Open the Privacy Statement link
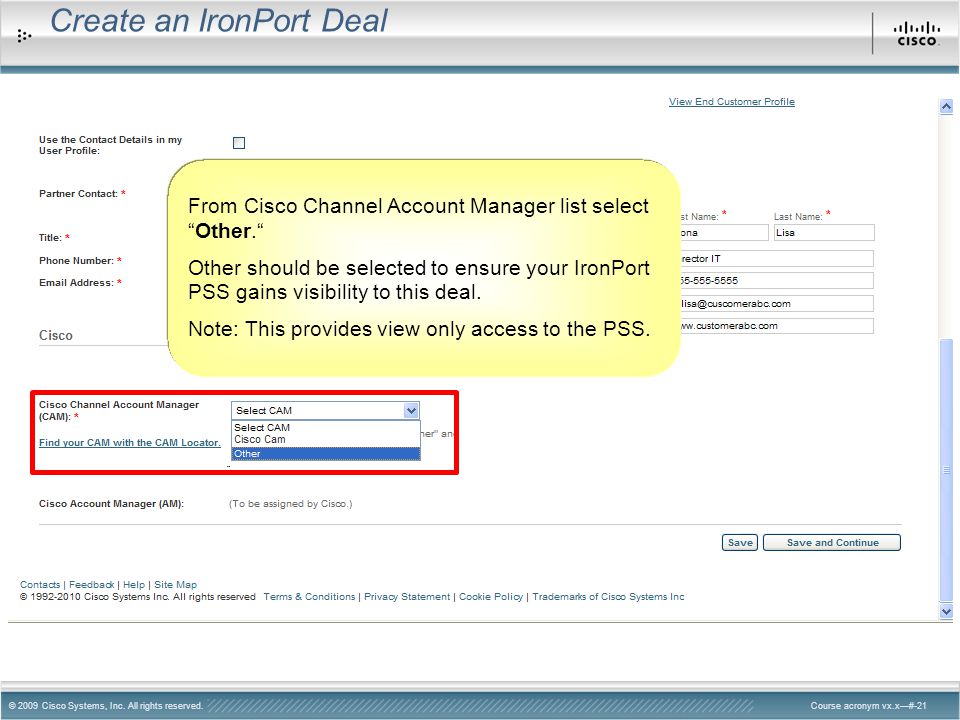This screenshot has height=720, width=960. 407,597
